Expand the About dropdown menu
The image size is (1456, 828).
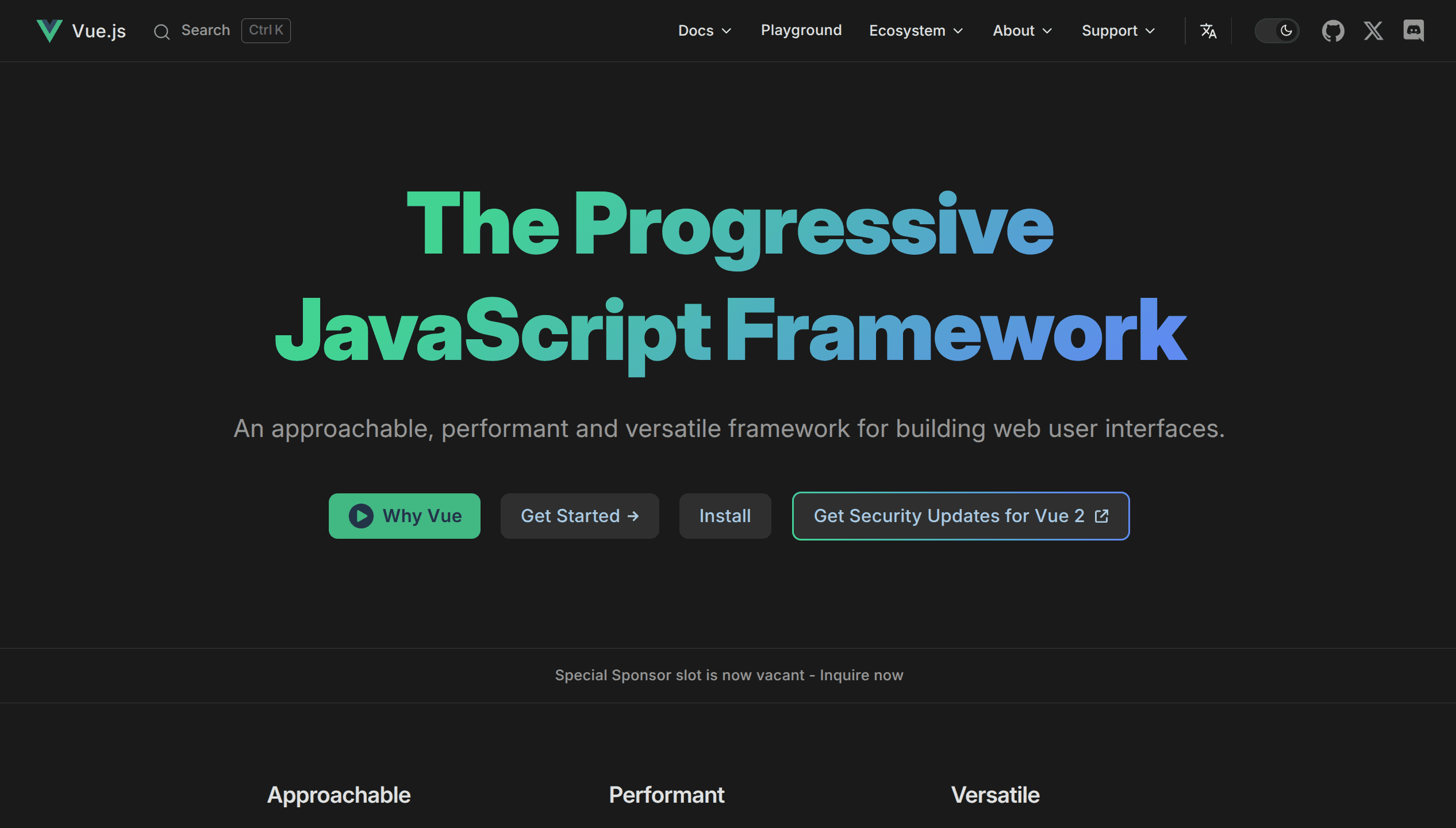point(1023,30)
